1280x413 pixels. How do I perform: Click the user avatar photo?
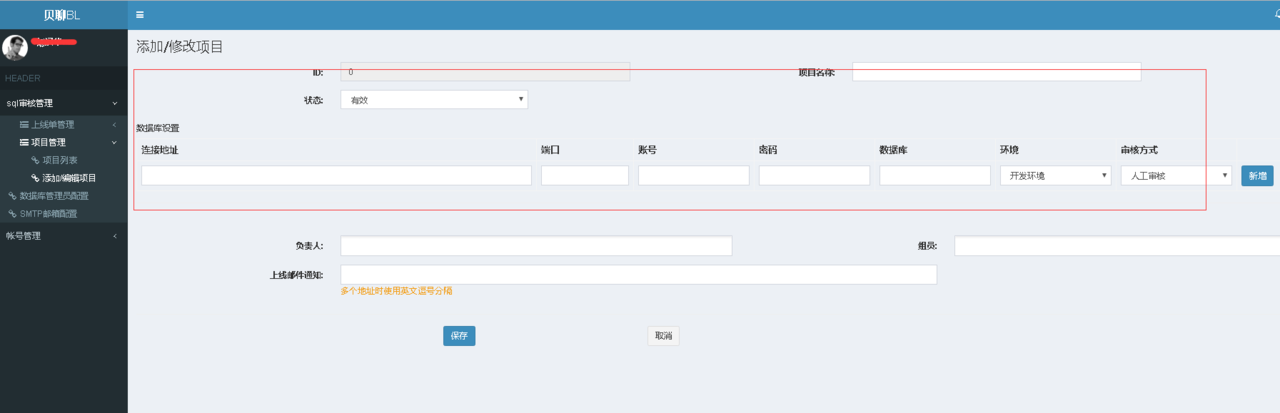point(15,48)
